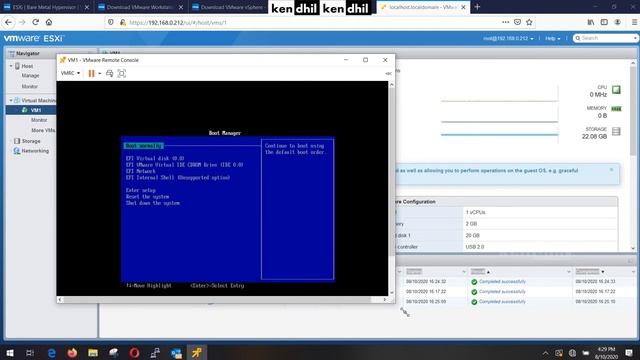
Task: Open Manage under Host
Action: (30, 76)
